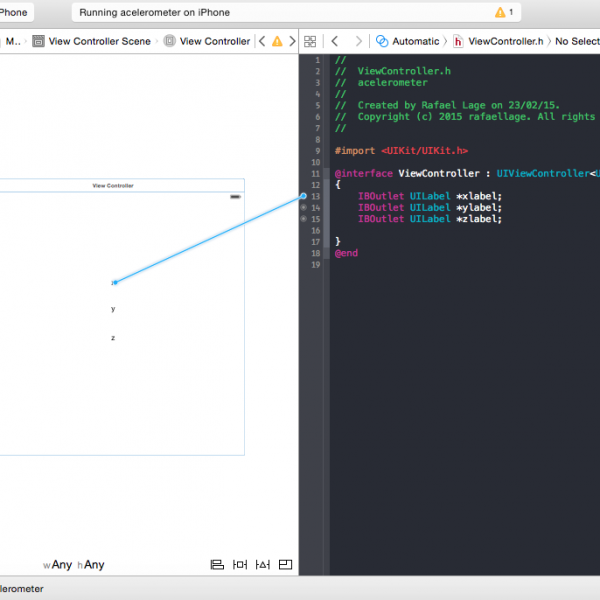Go to next issue in storyboard jump bar
The image size is (600, 600).
[x=292, y=41]
